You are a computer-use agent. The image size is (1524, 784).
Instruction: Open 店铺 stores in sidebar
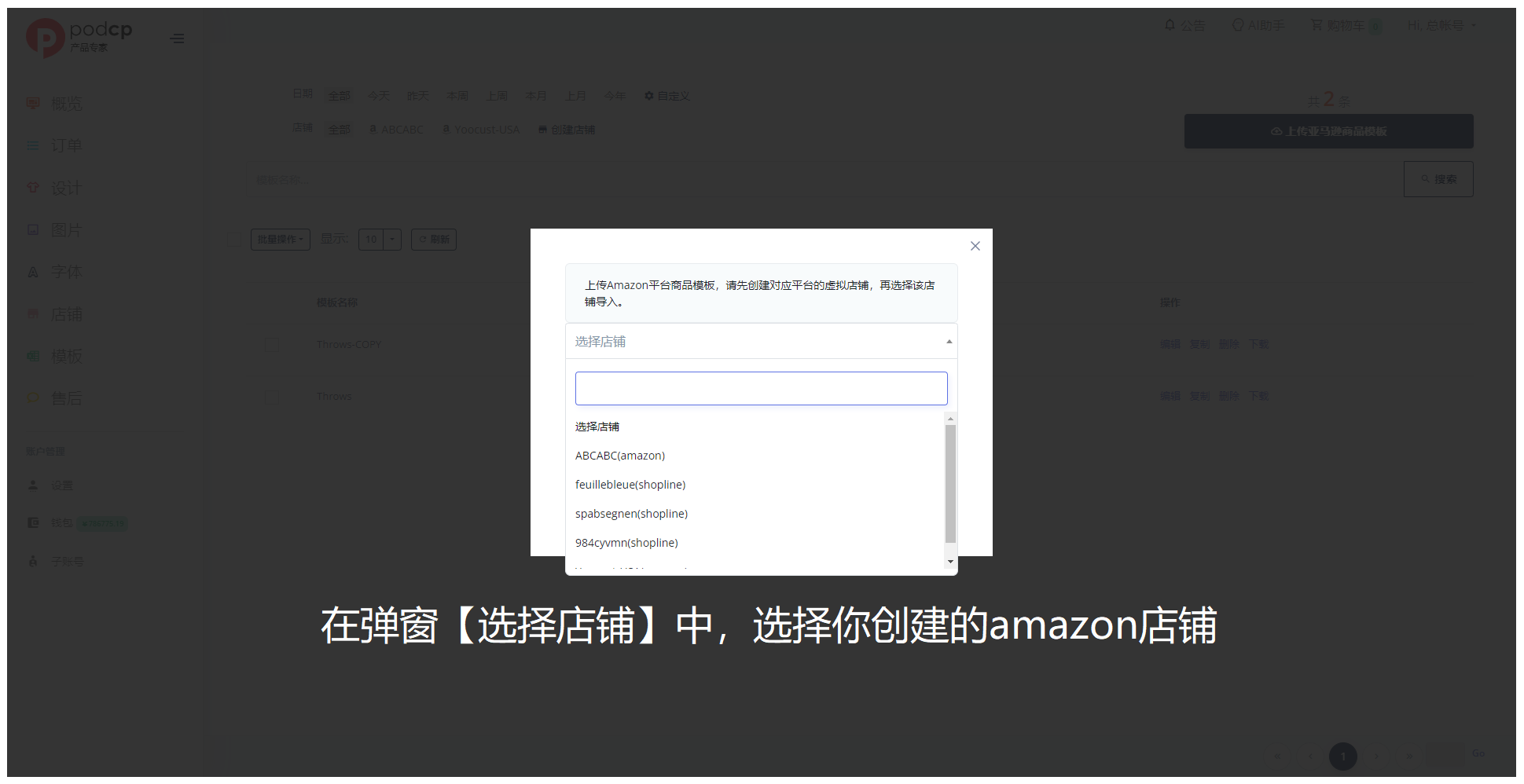click(67, 314)
